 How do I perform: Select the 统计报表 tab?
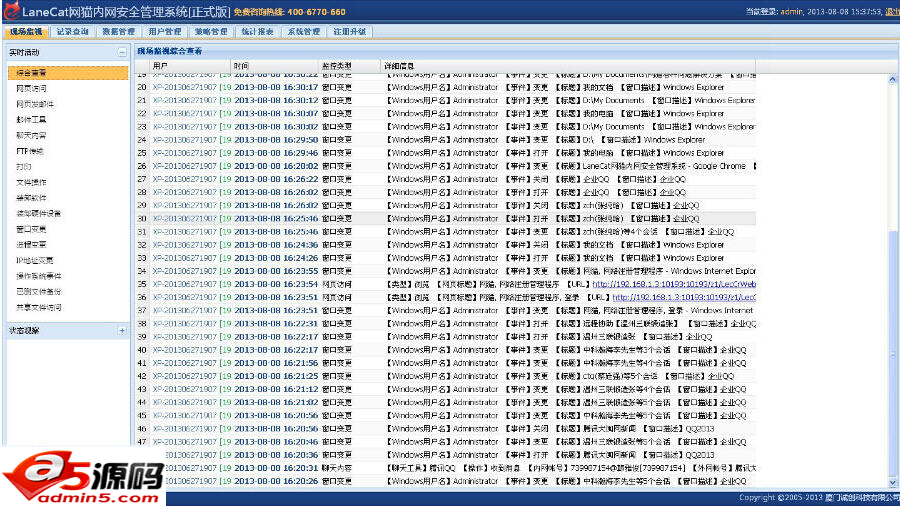pos(257,32)
